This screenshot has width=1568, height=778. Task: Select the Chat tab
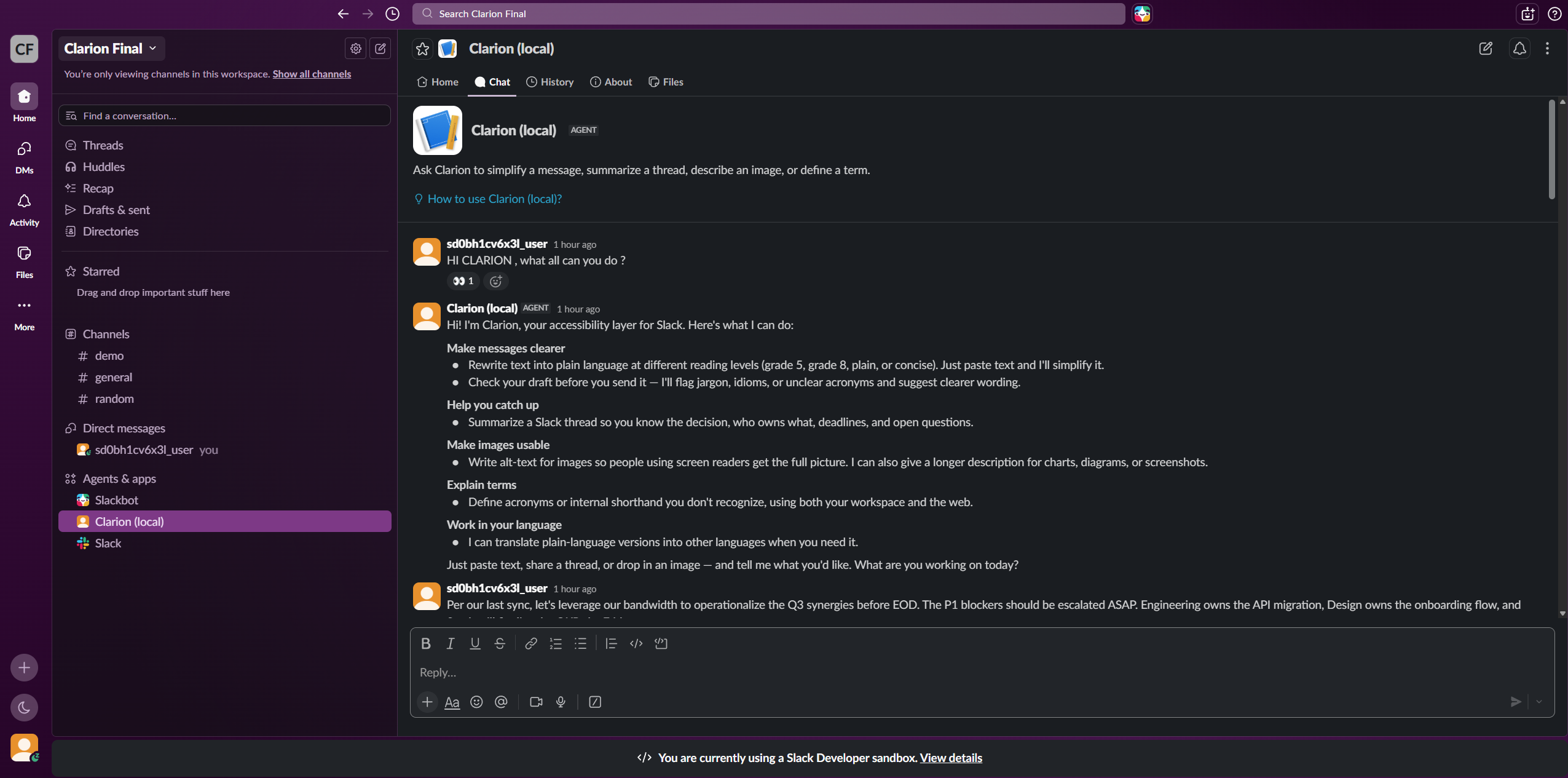point(492,82)
